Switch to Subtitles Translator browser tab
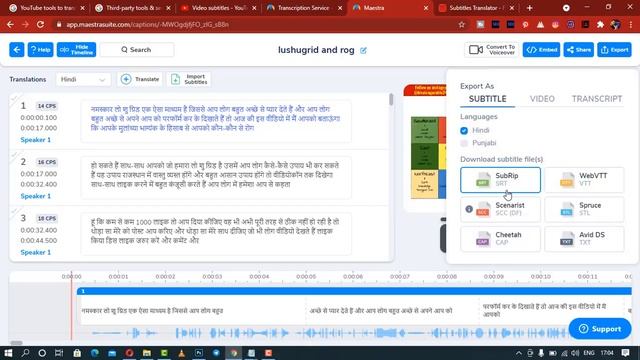The image size is (640, 360). tap(477, 8)
